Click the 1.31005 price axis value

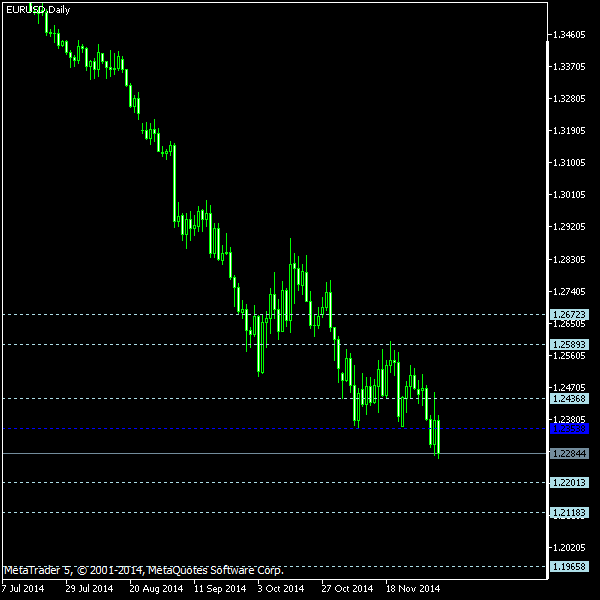point(569,163)
